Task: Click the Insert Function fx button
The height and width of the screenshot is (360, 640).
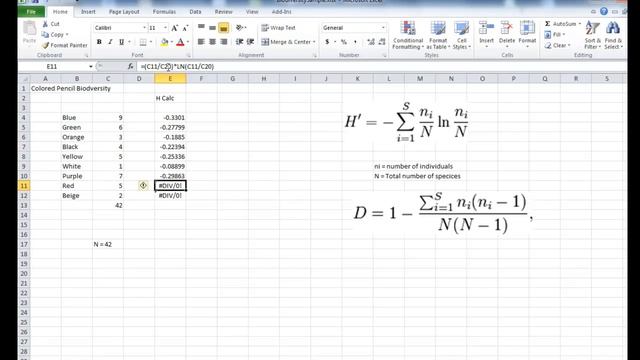Action: click(131, 66)
